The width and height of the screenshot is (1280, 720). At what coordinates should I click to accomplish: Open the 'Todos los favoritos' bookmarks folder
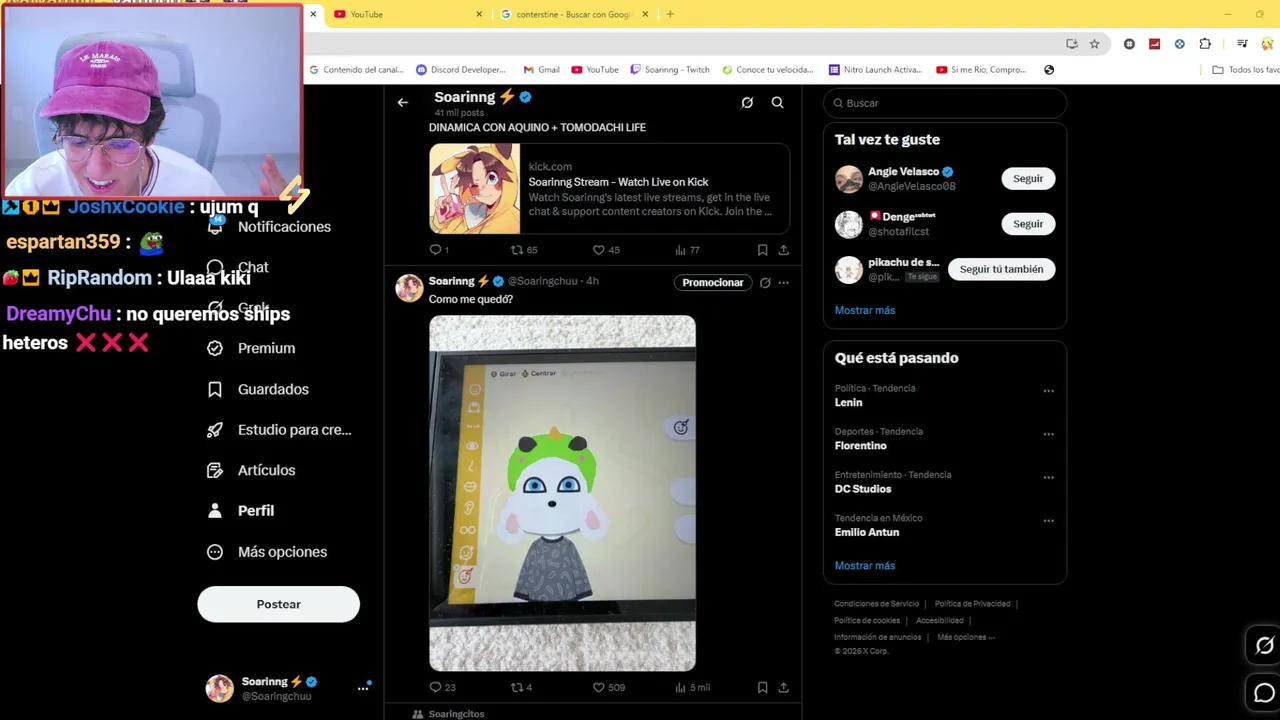click(1245, 70)
